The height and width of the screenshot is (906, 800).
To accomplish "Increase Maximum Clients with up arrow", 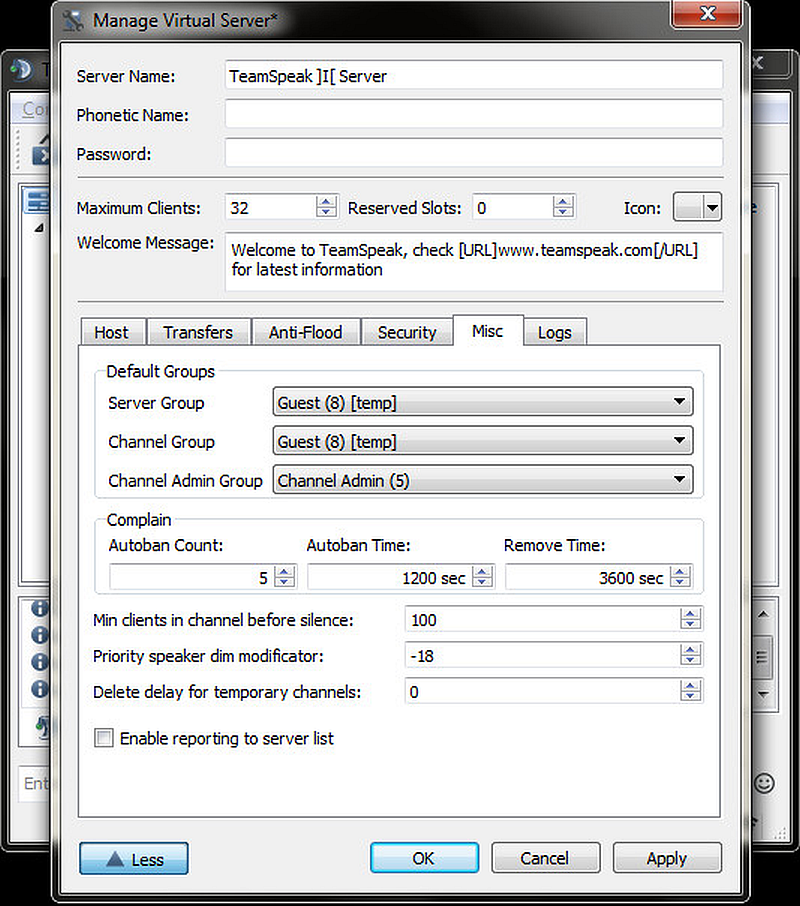I will [326, 201].
